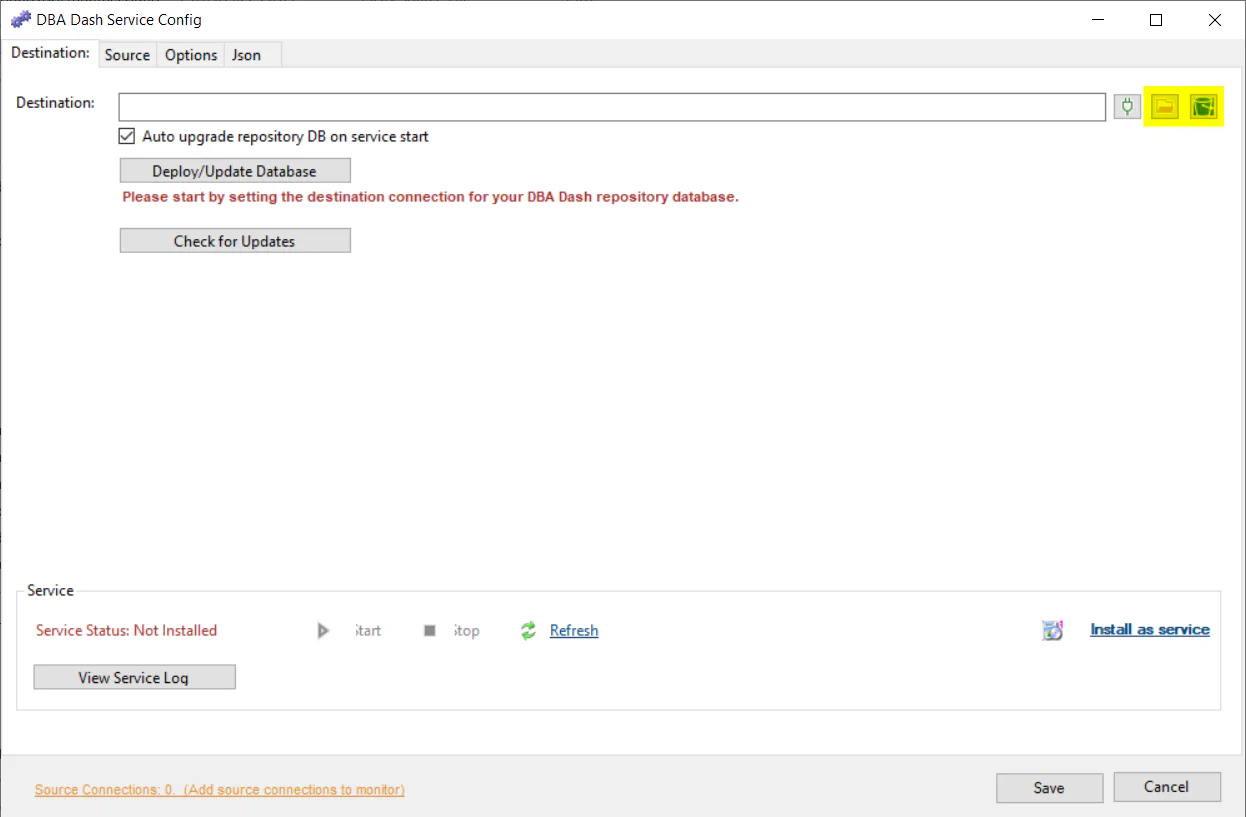Open View Service Log
1246x817 pixels.
click(134, 677)
